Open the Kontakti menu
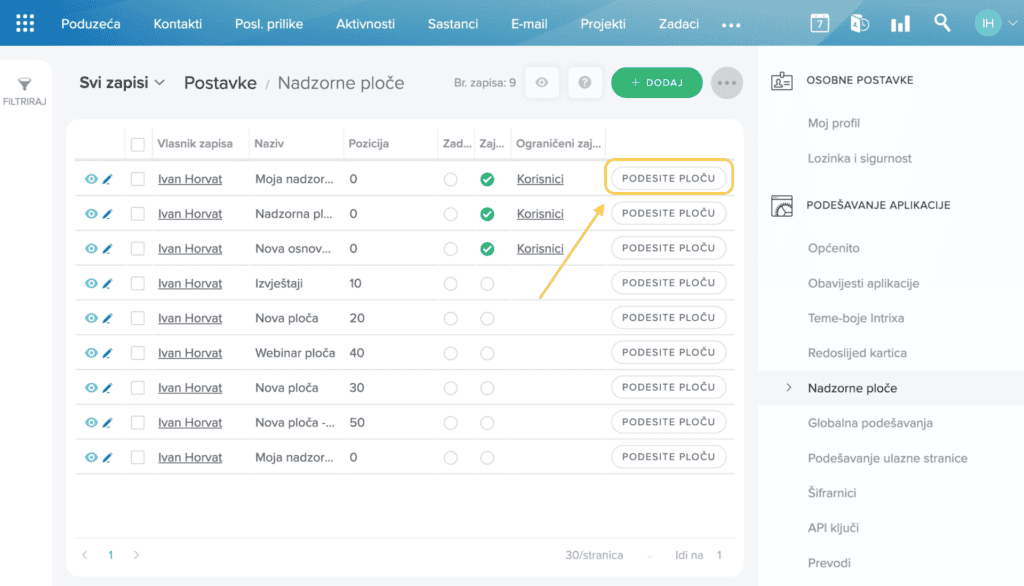 pos(178,24)
